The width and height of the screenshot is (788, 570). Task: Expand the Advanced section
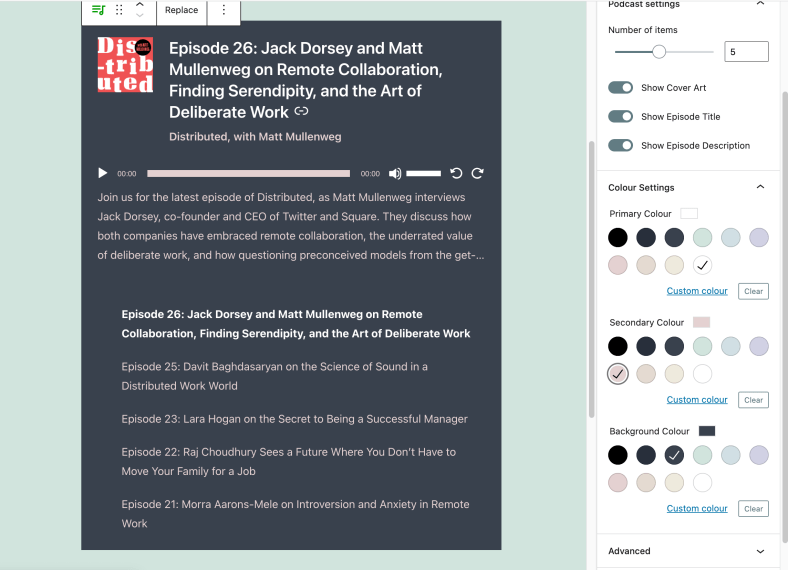pyautogui.click(x=760, y=551)
